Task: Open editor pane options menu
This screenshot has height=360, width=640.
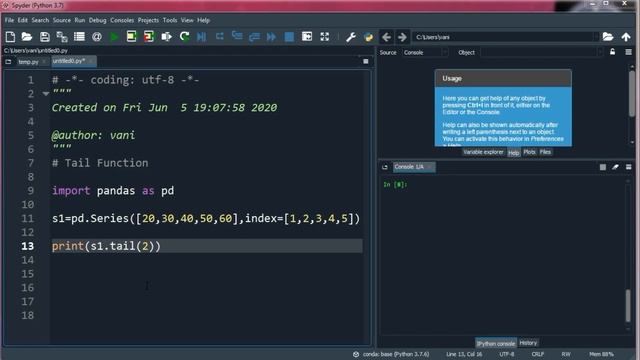Action: click(366, 61)
